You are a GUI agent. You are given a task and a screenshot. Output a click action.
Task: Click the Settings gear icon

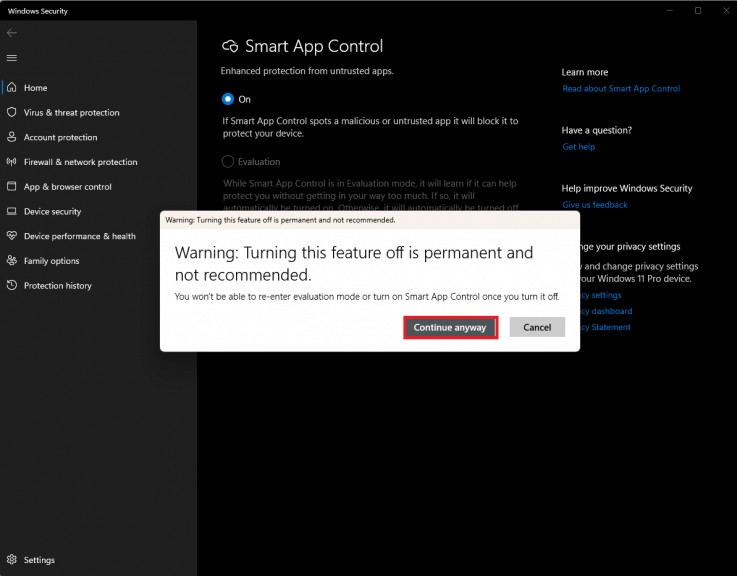[x=12, y=559]
